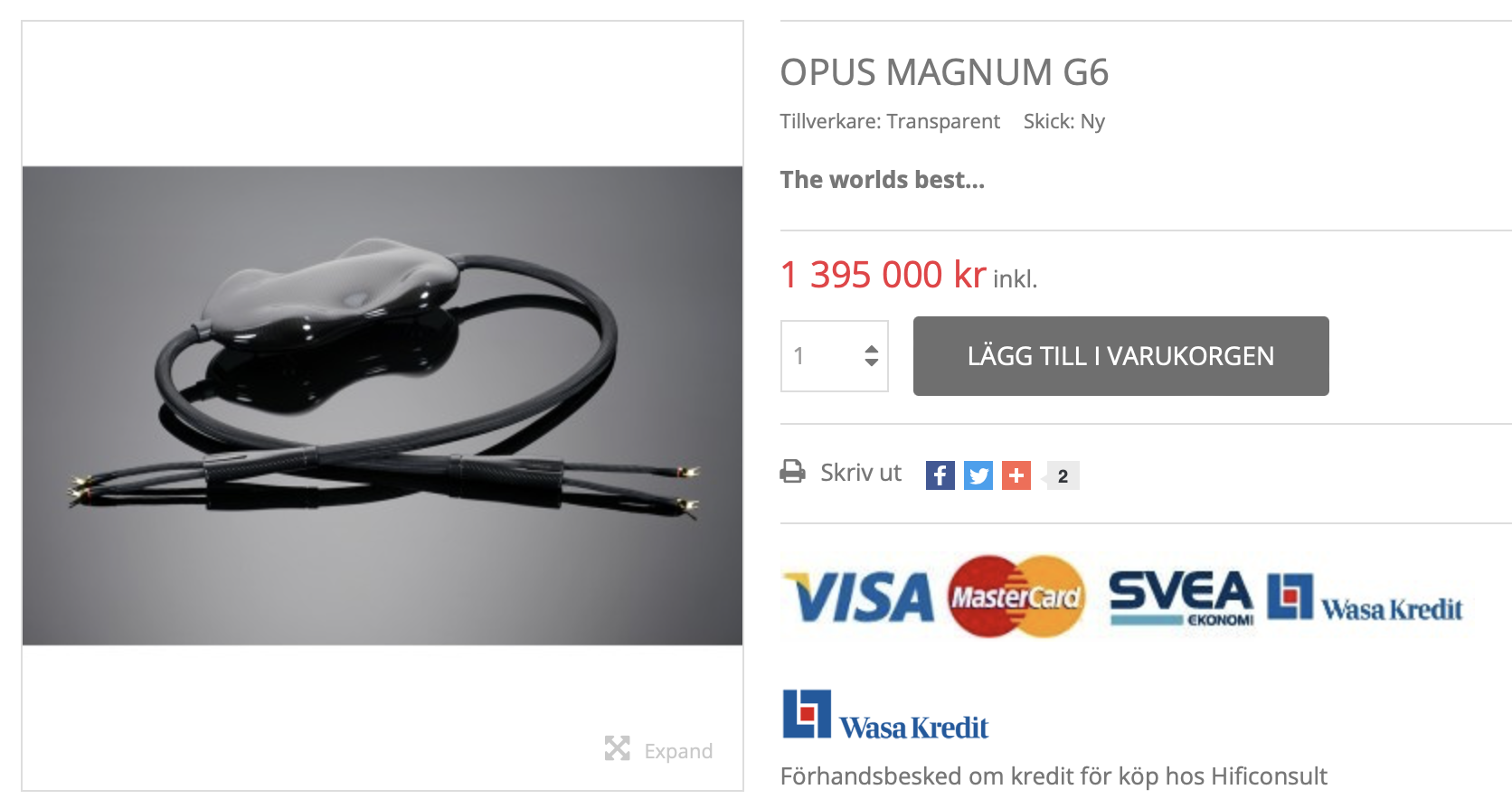Viewport: 1512px width, 799px height.
Task: Open the Expand image link
Action: (x=678, y=751)
